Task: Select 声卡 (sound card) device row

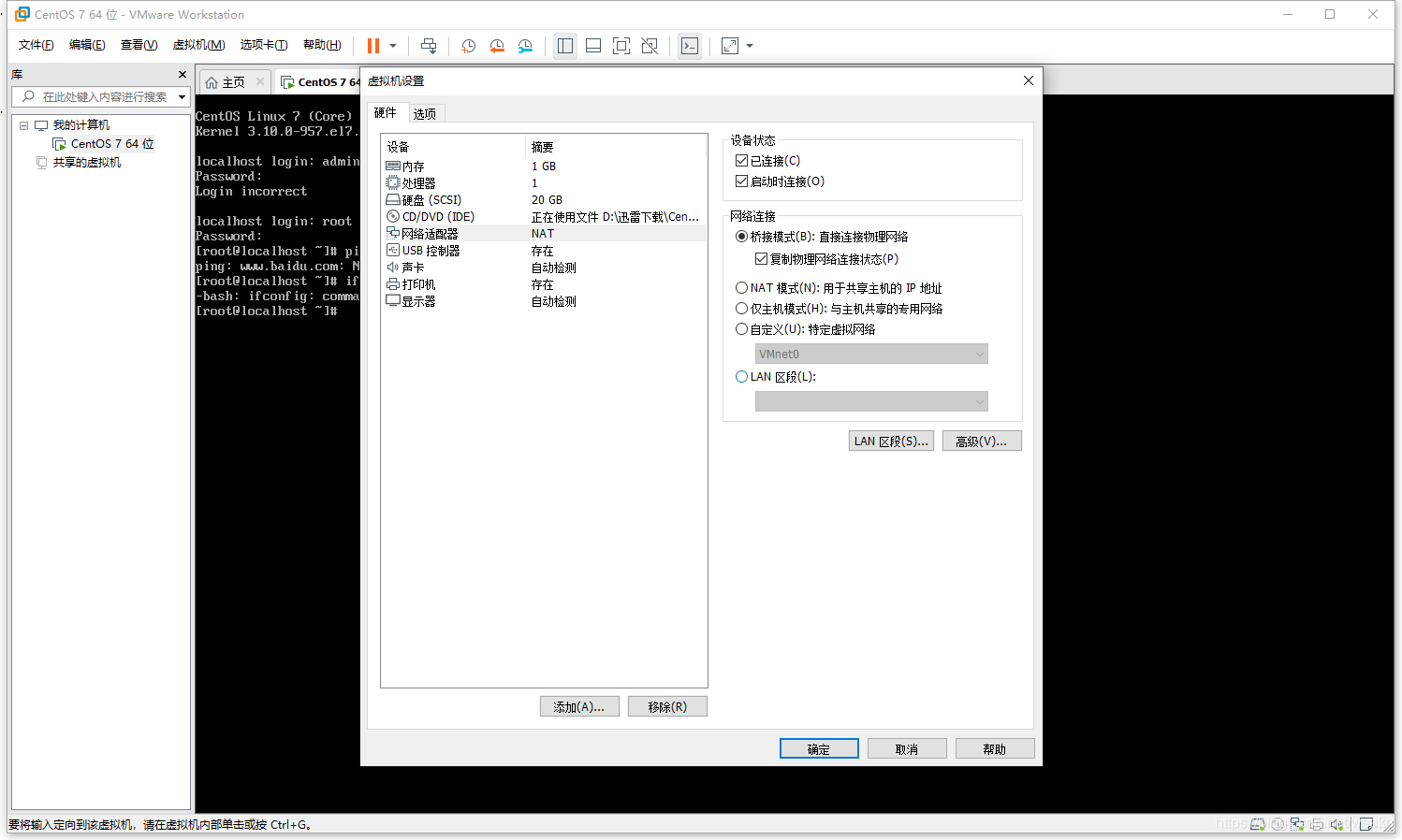Action: coord(544,268)
